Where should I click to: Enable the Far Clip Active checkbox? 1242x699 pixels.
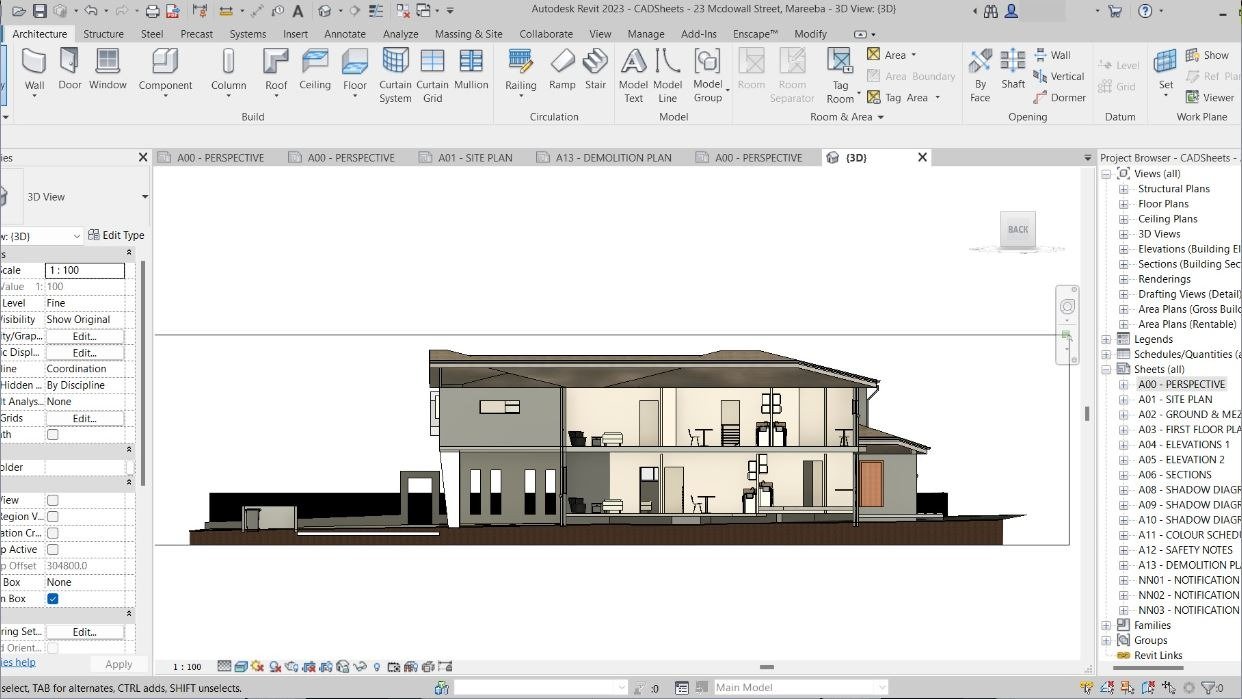click(x=53, y=549)
